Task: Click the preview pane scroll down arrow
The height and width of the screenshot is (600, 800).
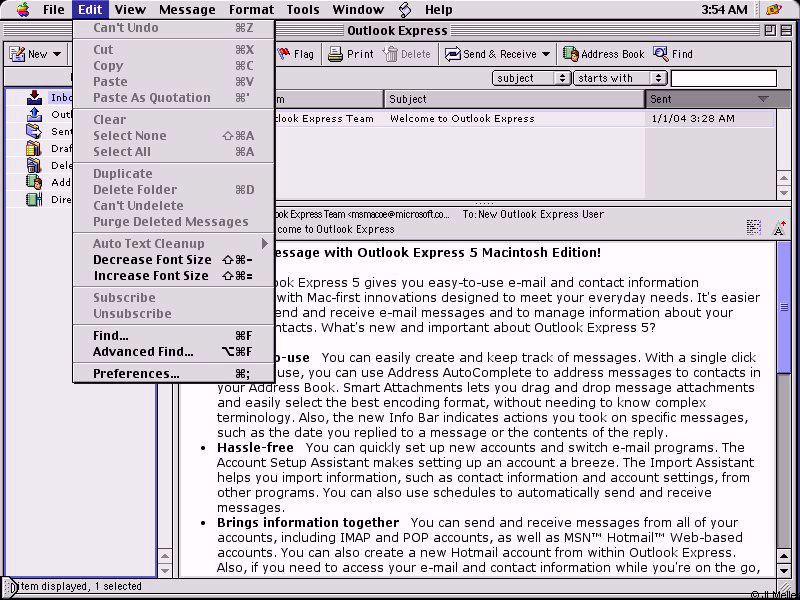Action: point(784,570)
